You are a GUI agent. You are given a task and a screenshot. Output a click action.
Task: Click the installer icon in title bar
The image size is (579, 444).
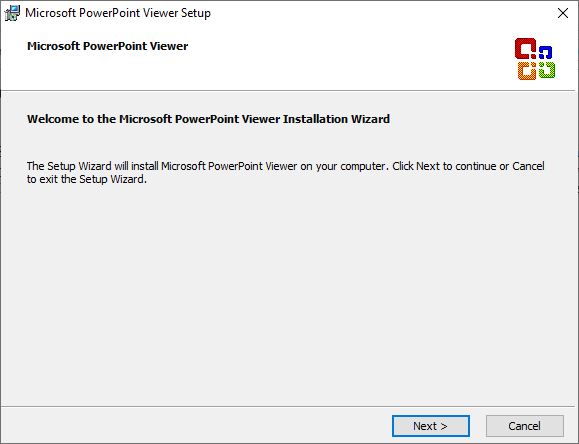(12, 13)
